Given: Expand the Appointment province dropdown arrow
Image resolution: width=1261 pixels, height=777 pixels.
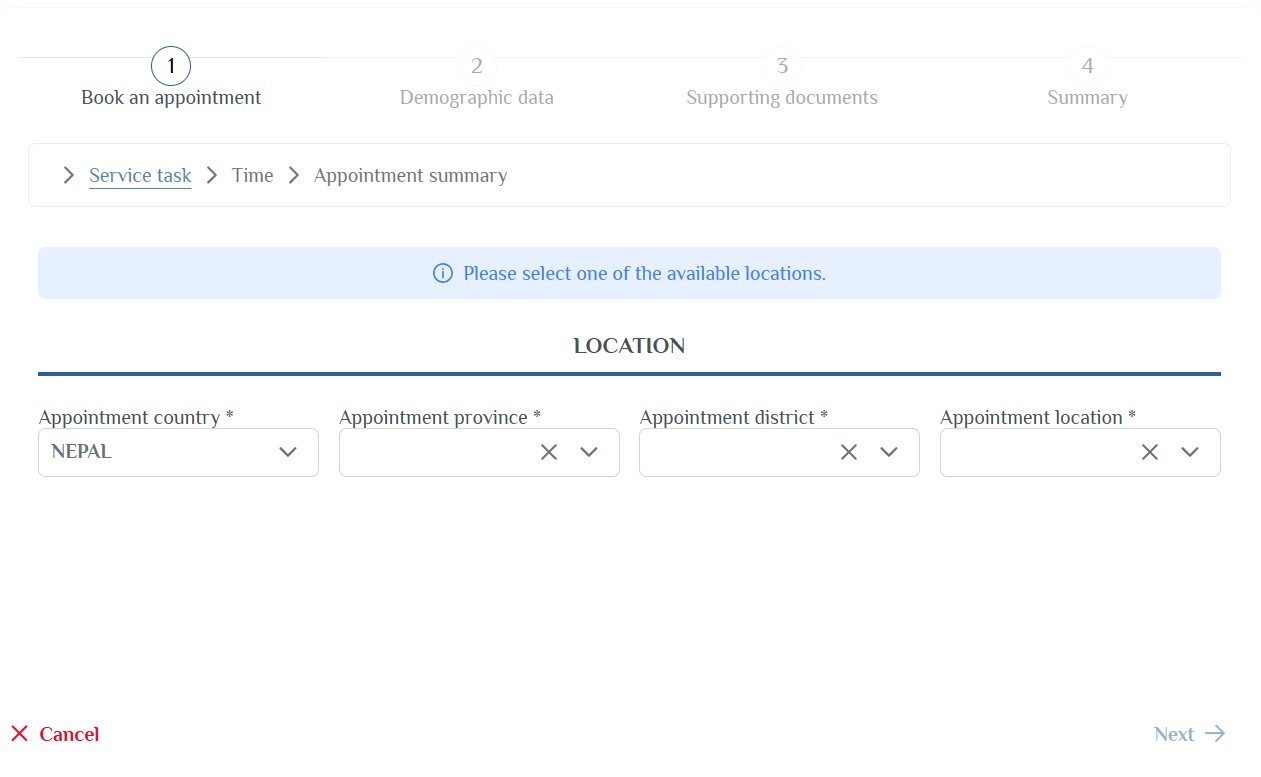Looking at the screenshot, I should [x=589, y=452].
